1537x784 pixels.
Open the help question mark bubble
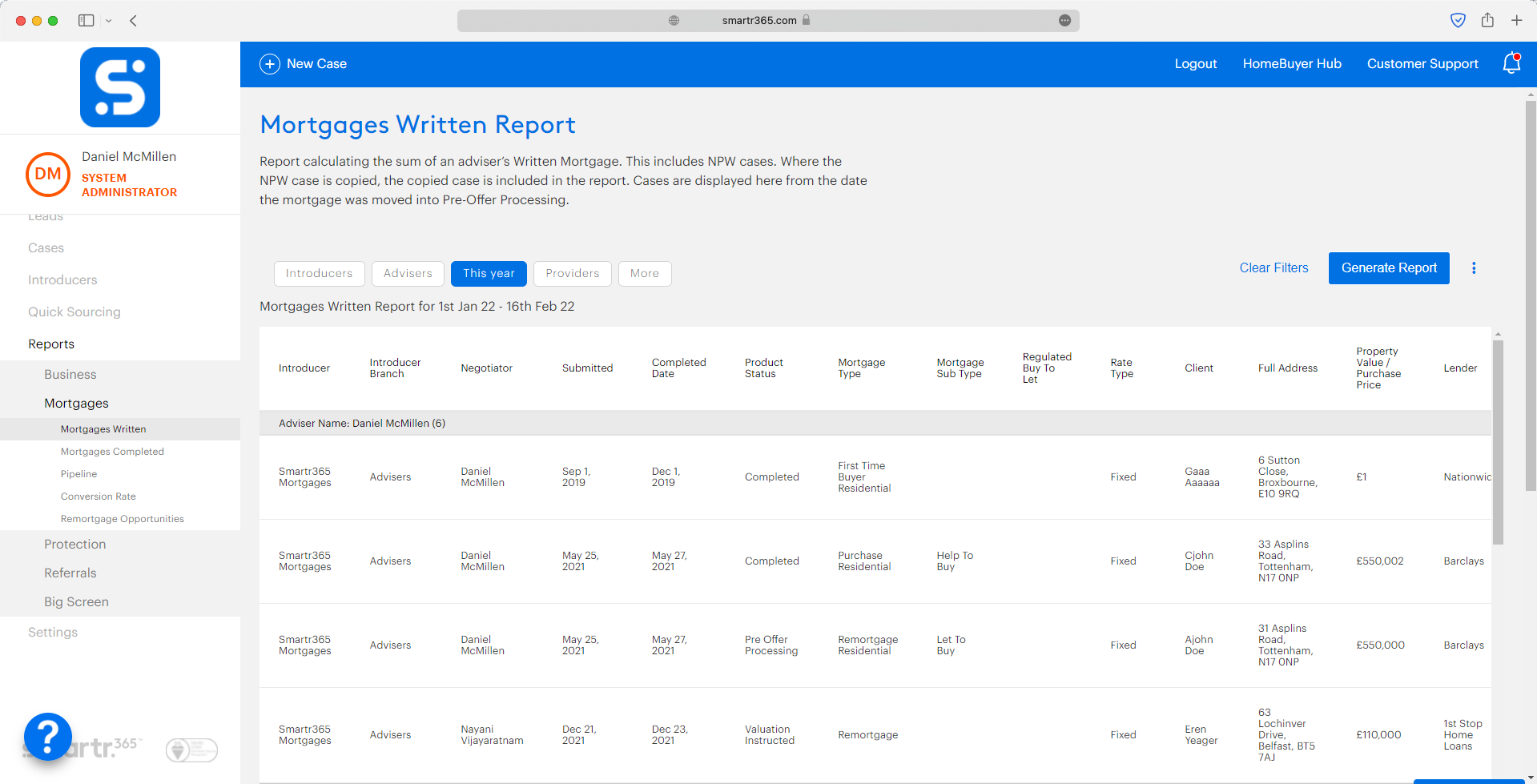[48, 736]
